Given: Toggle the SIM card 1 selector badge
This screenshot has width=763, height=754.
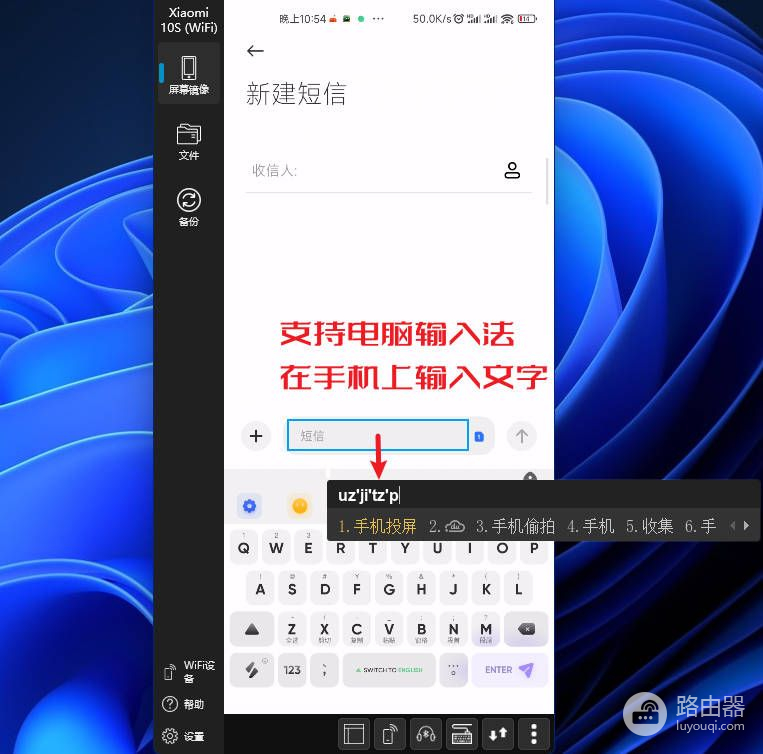Looking at the screenshot, I should coord(480,436).
